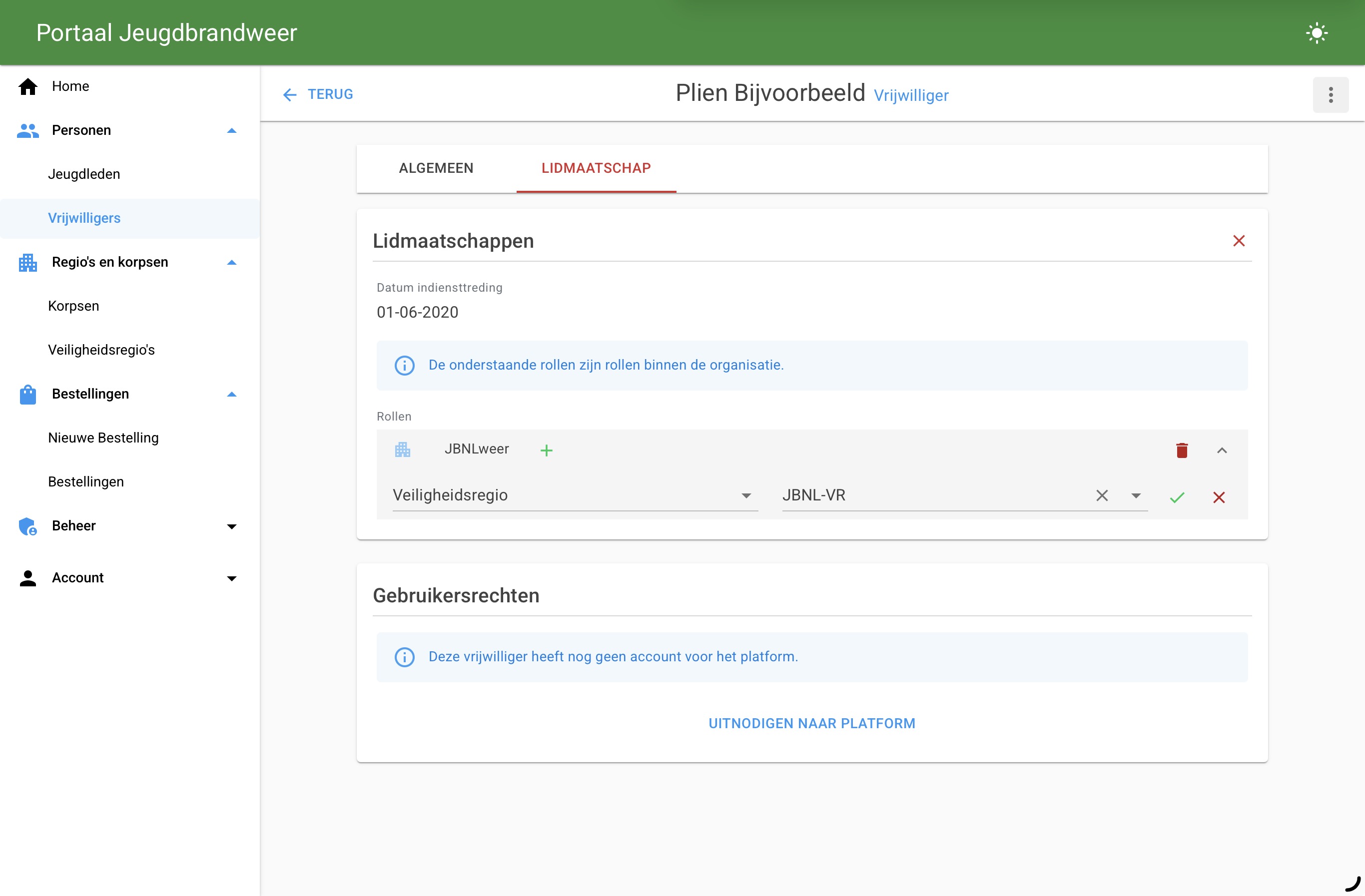The width and height of the screenshot is (1365, 896).
Task: Collapse the Personen menu section
Action: (232, 131)
